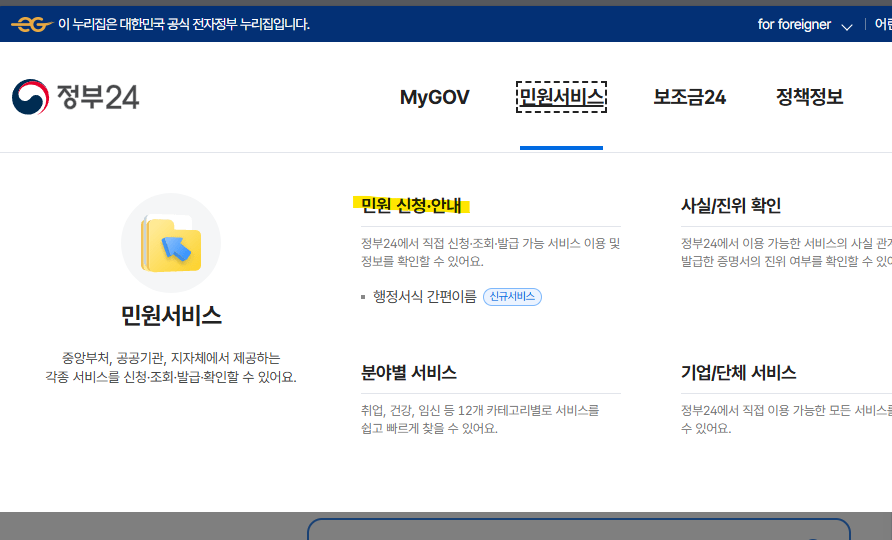The height and width of the screenshot is (540, 892).
Task: Open the 보조금24 menu
Action: point(689,97)
